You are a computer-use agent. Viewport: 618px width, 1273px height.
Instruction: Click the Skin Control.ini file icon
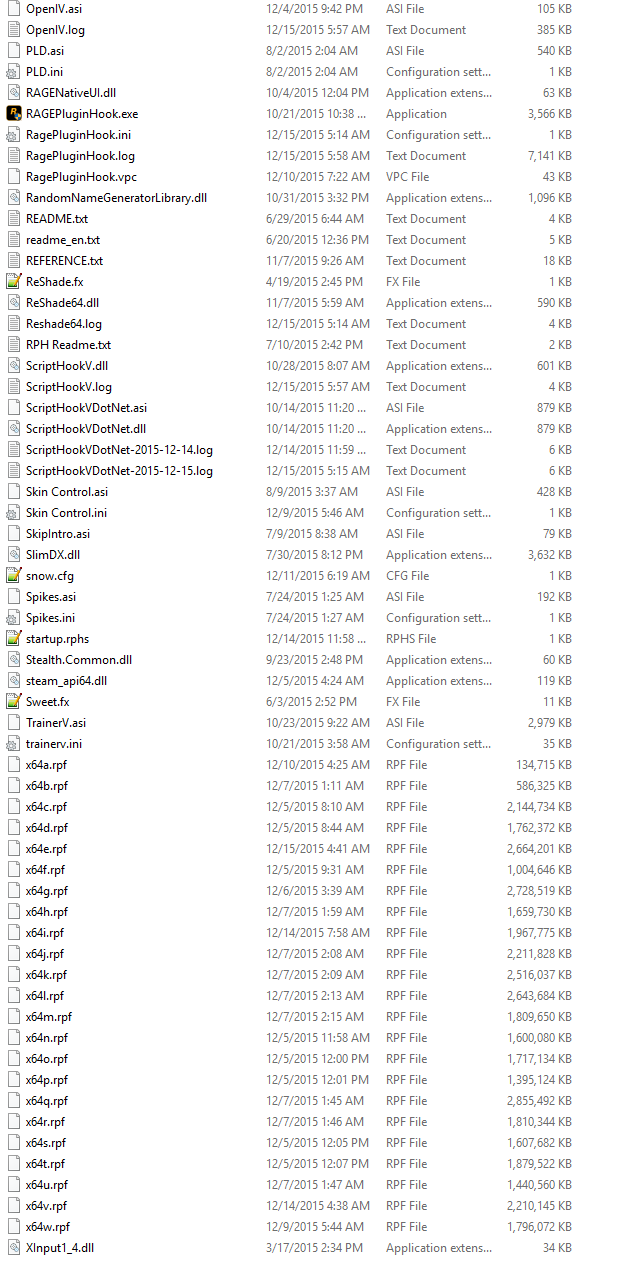point(14,513)
